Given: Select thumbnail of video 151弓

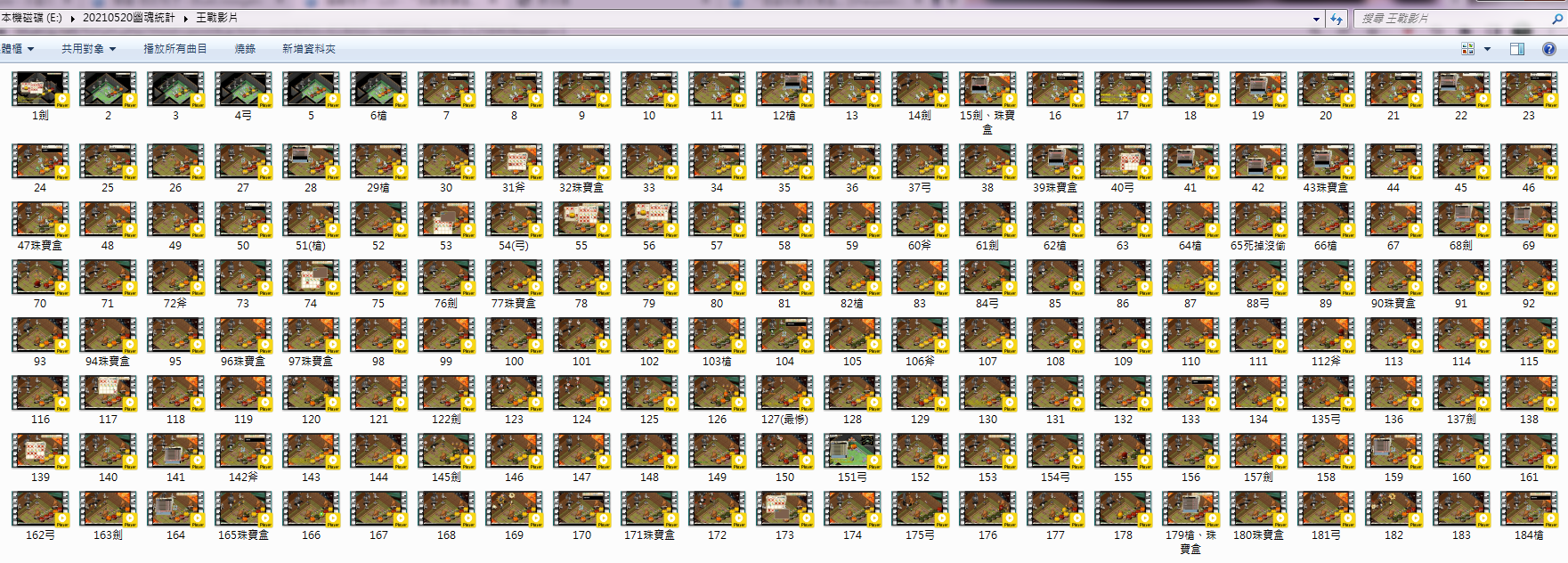Looking at the screenshot, I should coord(852,452).
